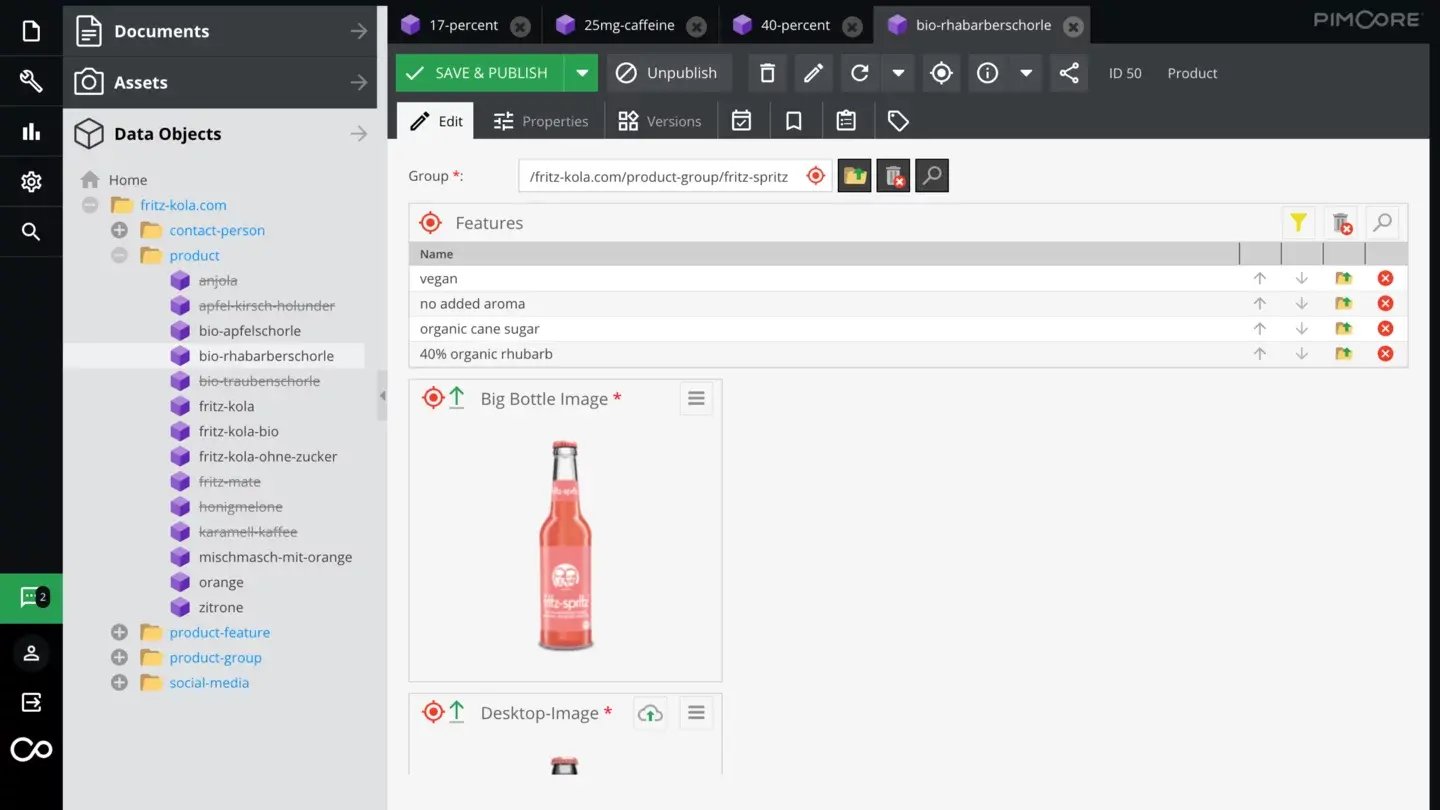Click the Unpublish button
Screen dimensions: 1440x810
pyautogui.click(x=668, y=72)
